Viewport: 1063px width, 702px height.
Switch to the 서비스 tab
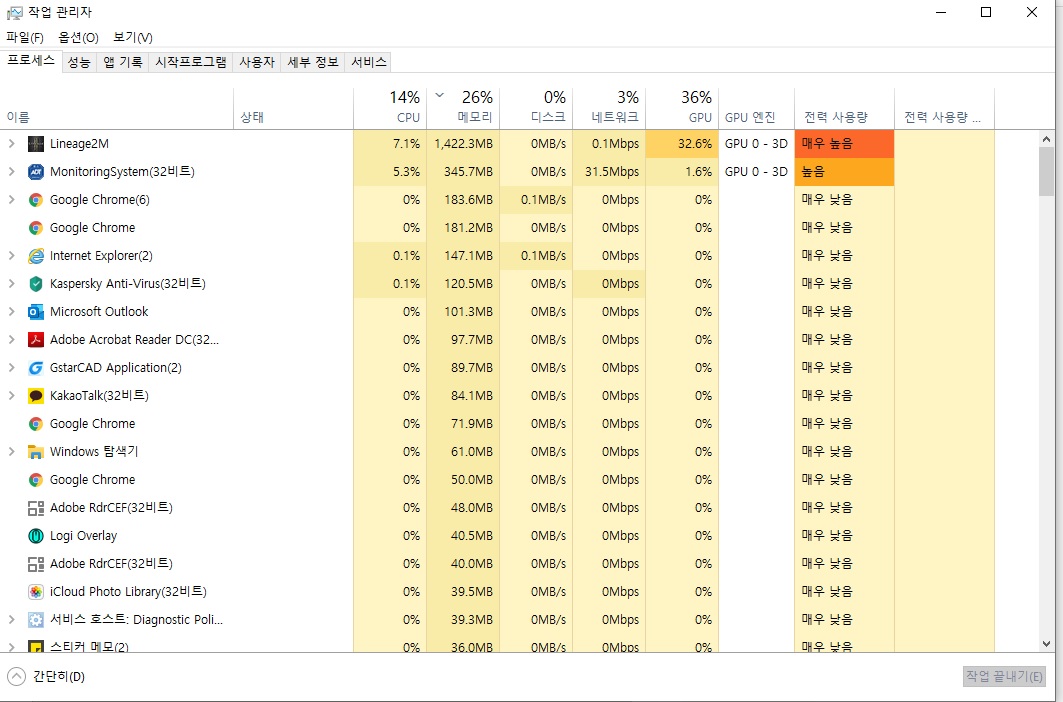click(369, 62)
